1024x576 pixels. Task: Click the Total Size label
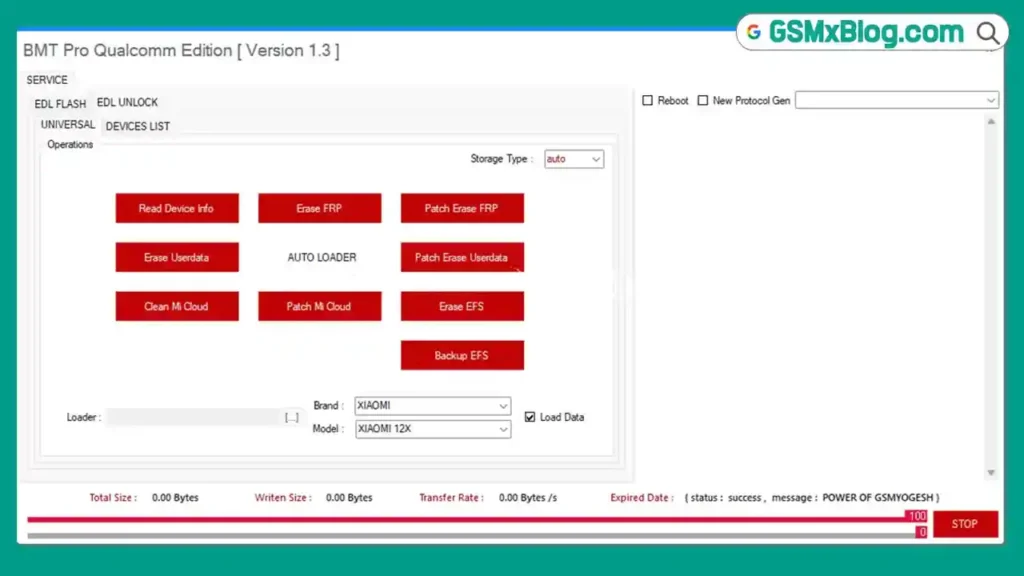113,498
